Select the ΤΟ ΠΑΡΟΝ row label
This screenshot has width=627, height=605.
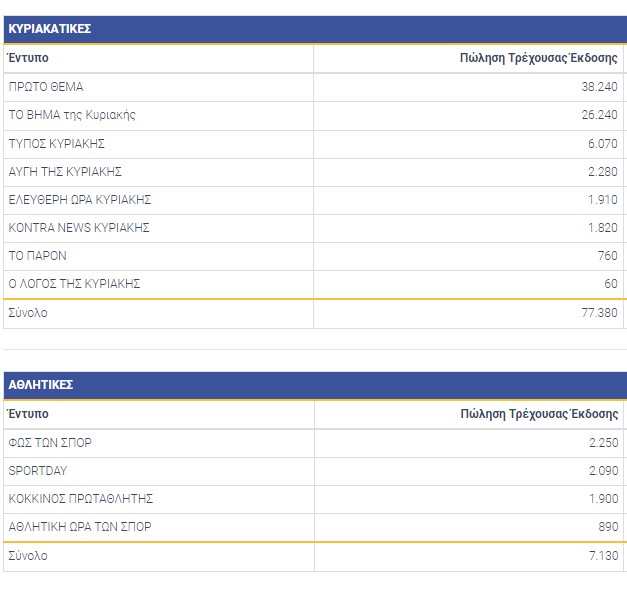point(37,256)
